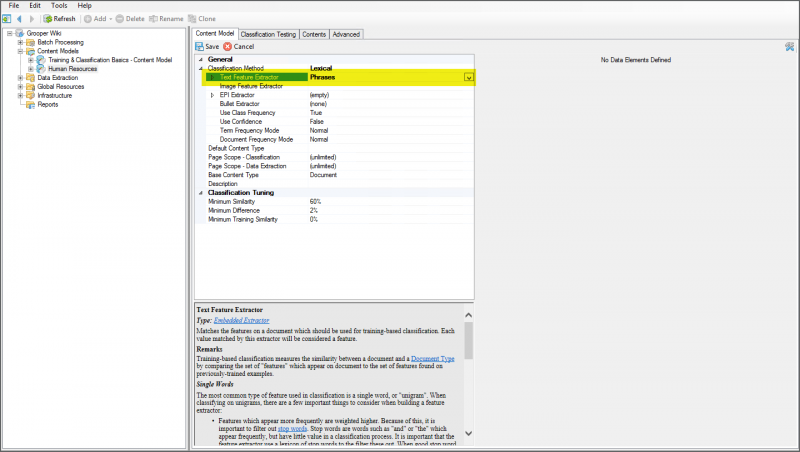This screenshot has height=452, width=800.
Task: Click the help pane scrollbar thumb
Action: coord(468,340)
